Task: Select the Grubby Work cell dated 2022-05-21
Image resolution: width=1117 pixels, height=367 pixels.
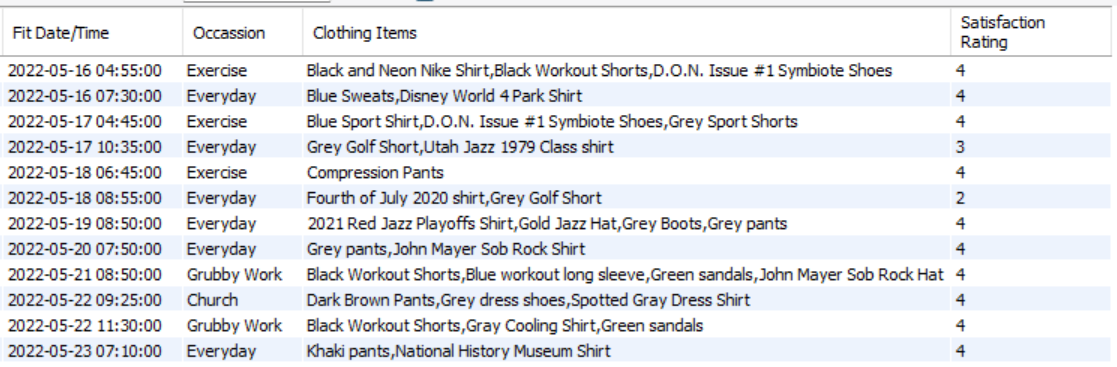Action: (243, 274)
